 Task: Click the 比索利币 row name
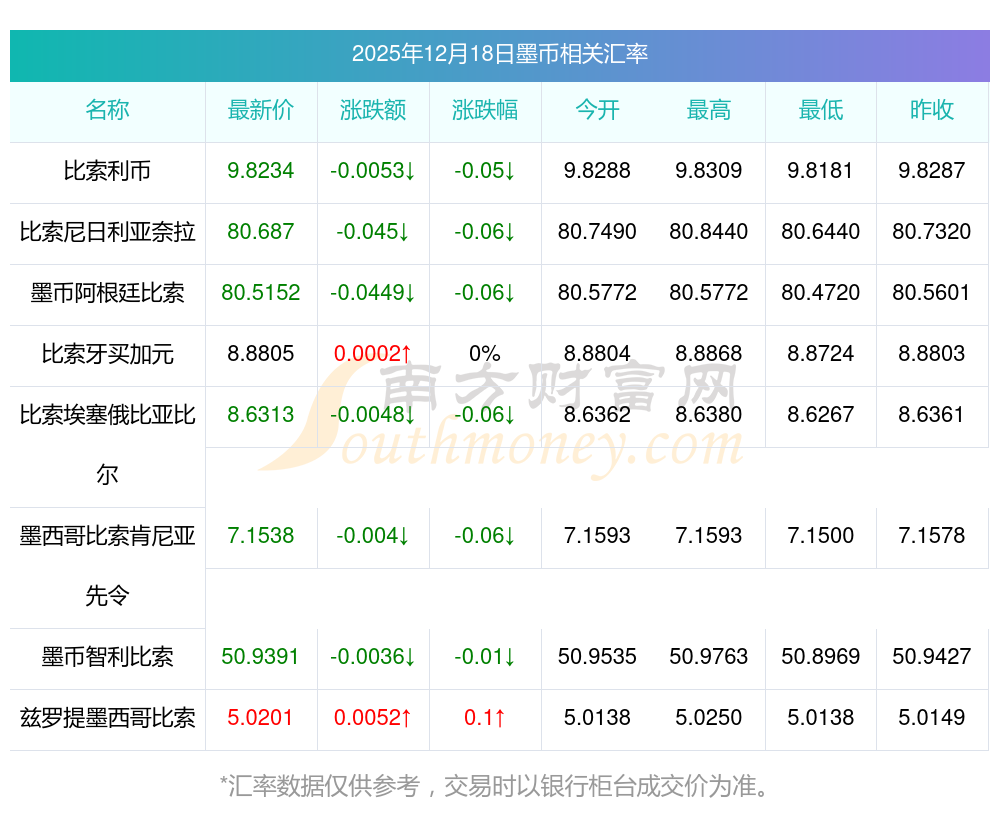[x=107, y=171]
